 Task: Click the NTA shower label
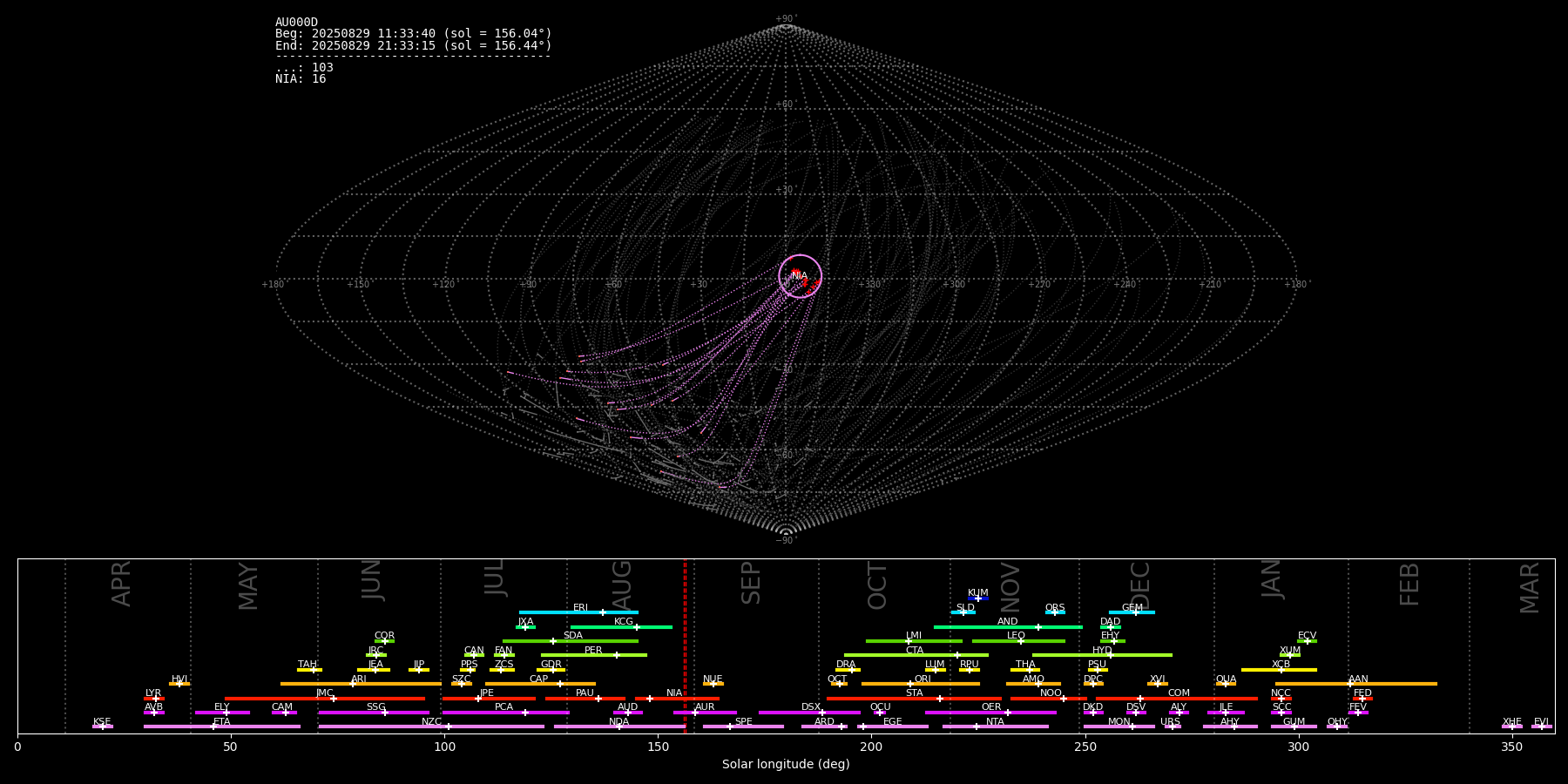[995, 722]
